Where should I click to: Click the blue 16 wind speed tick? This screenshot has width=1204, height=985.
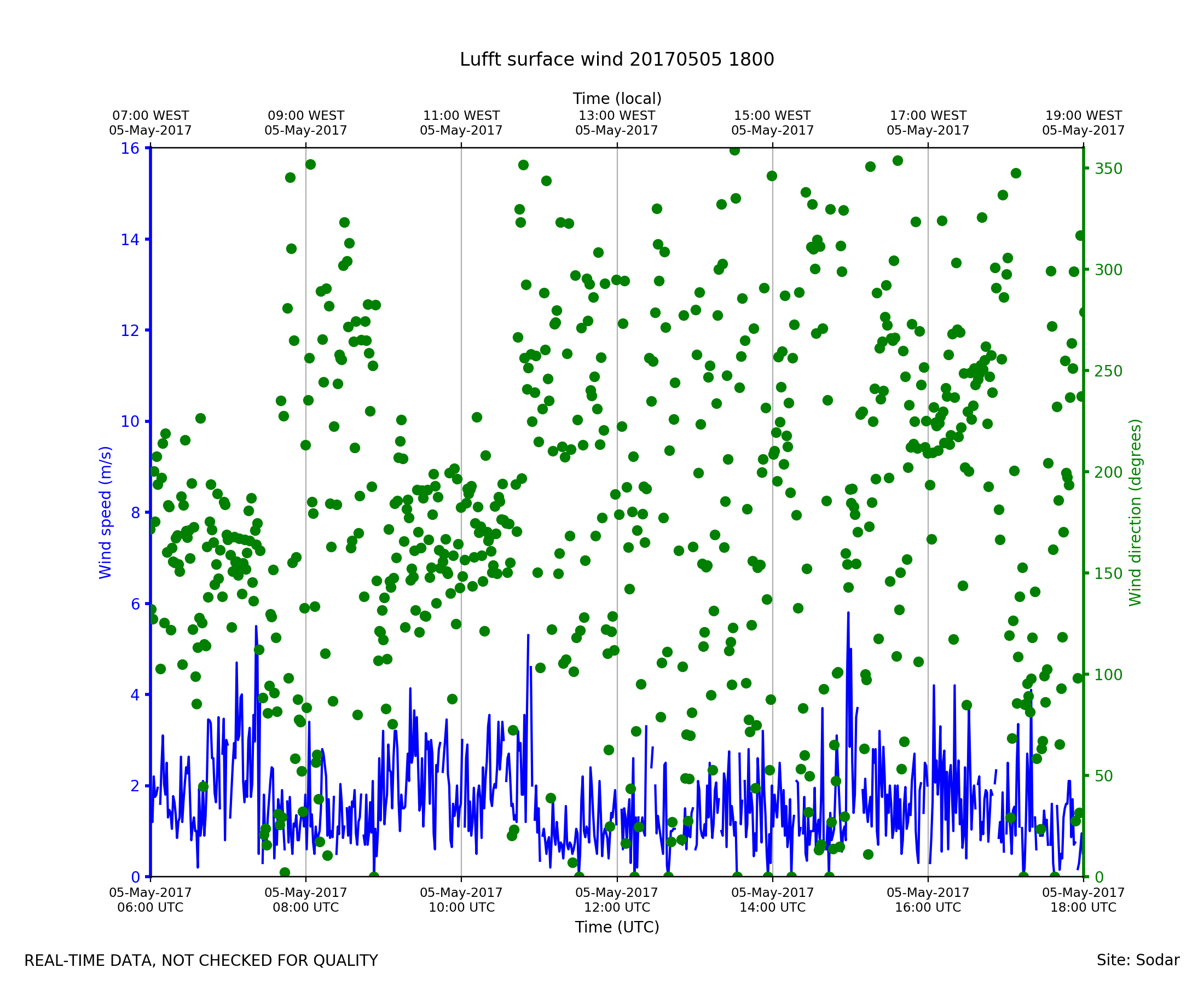coord(129,149)
